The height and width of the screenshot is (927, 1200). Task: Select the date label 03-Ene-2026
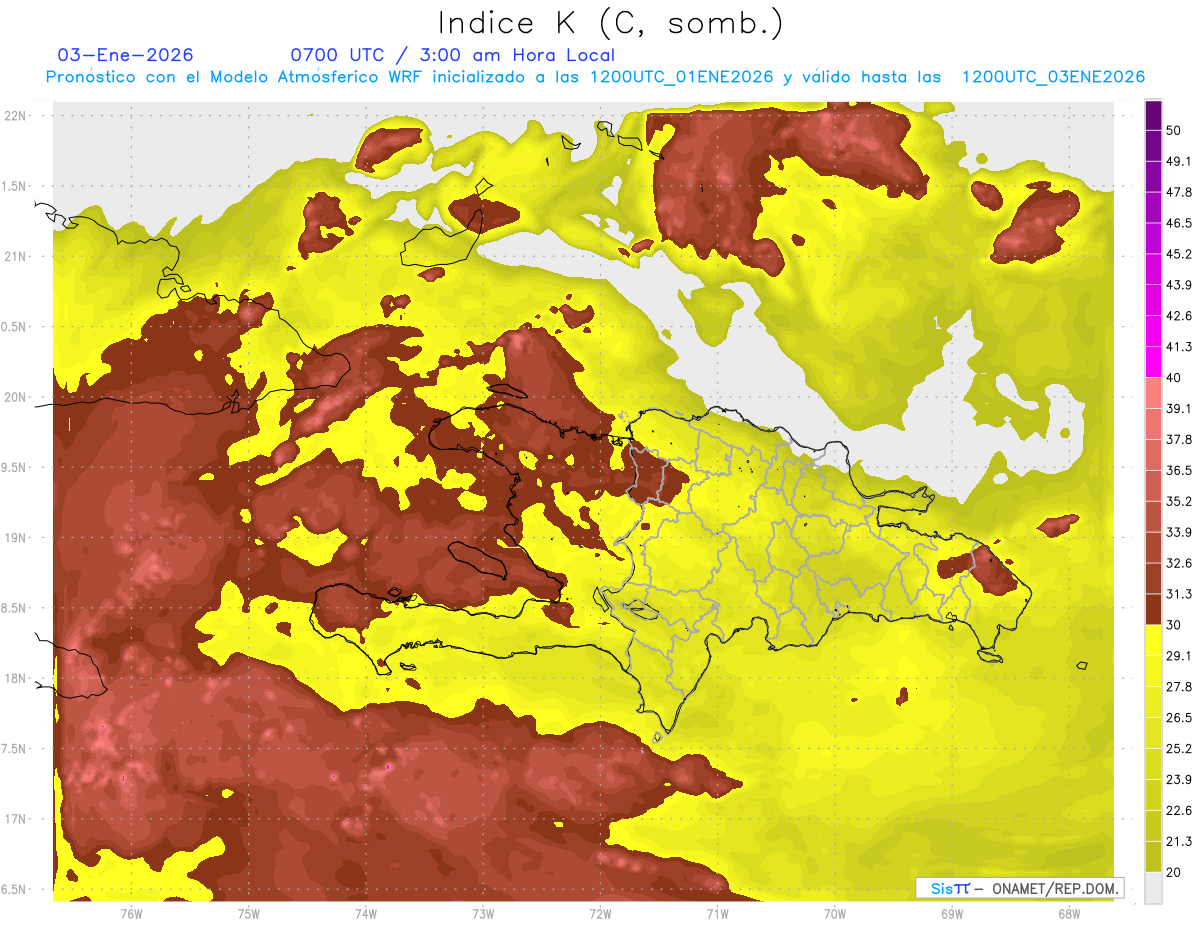pos(126,55)
